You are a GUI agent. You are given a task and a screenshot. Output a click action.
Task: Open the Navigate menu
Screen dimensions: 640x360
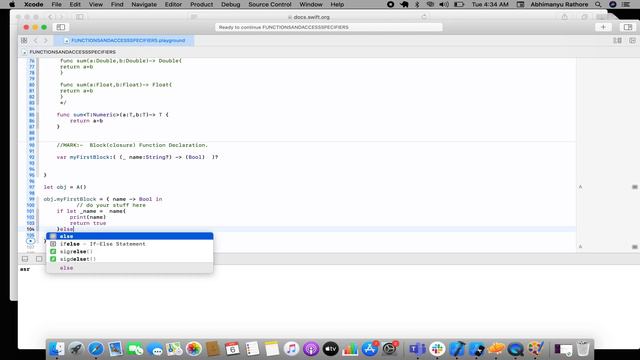[144, 4]
